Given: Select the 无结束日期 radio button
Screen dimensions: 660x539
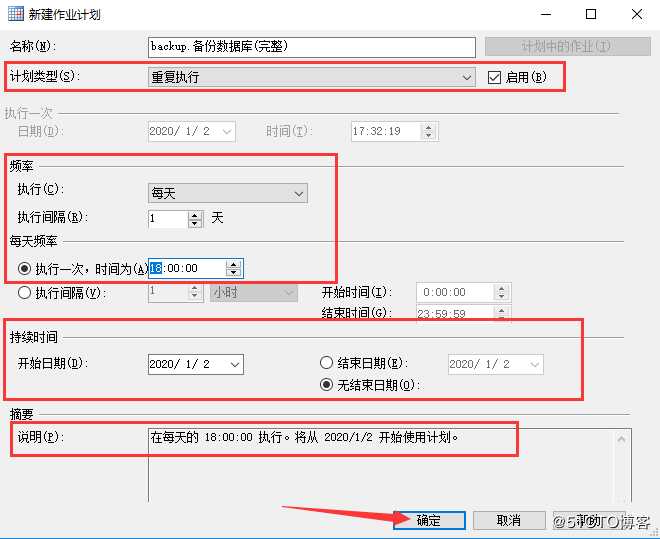Looking at the screenshot, I should pos(327,385).
